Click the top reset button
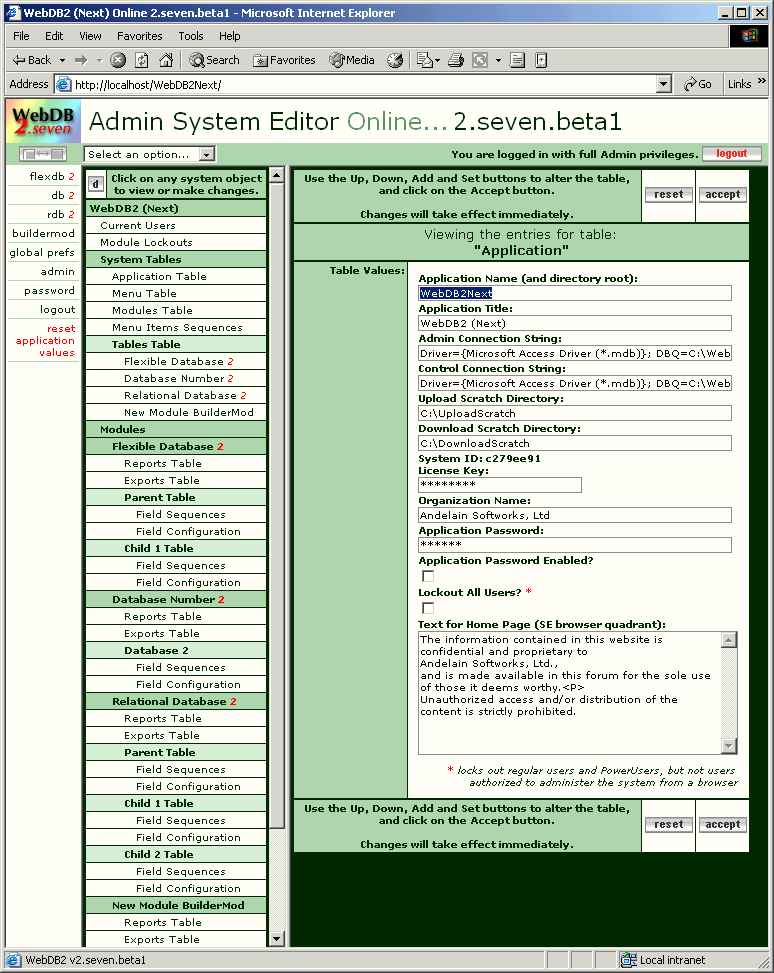The height and width of the screenshot is (973, 774). point(668,194)
